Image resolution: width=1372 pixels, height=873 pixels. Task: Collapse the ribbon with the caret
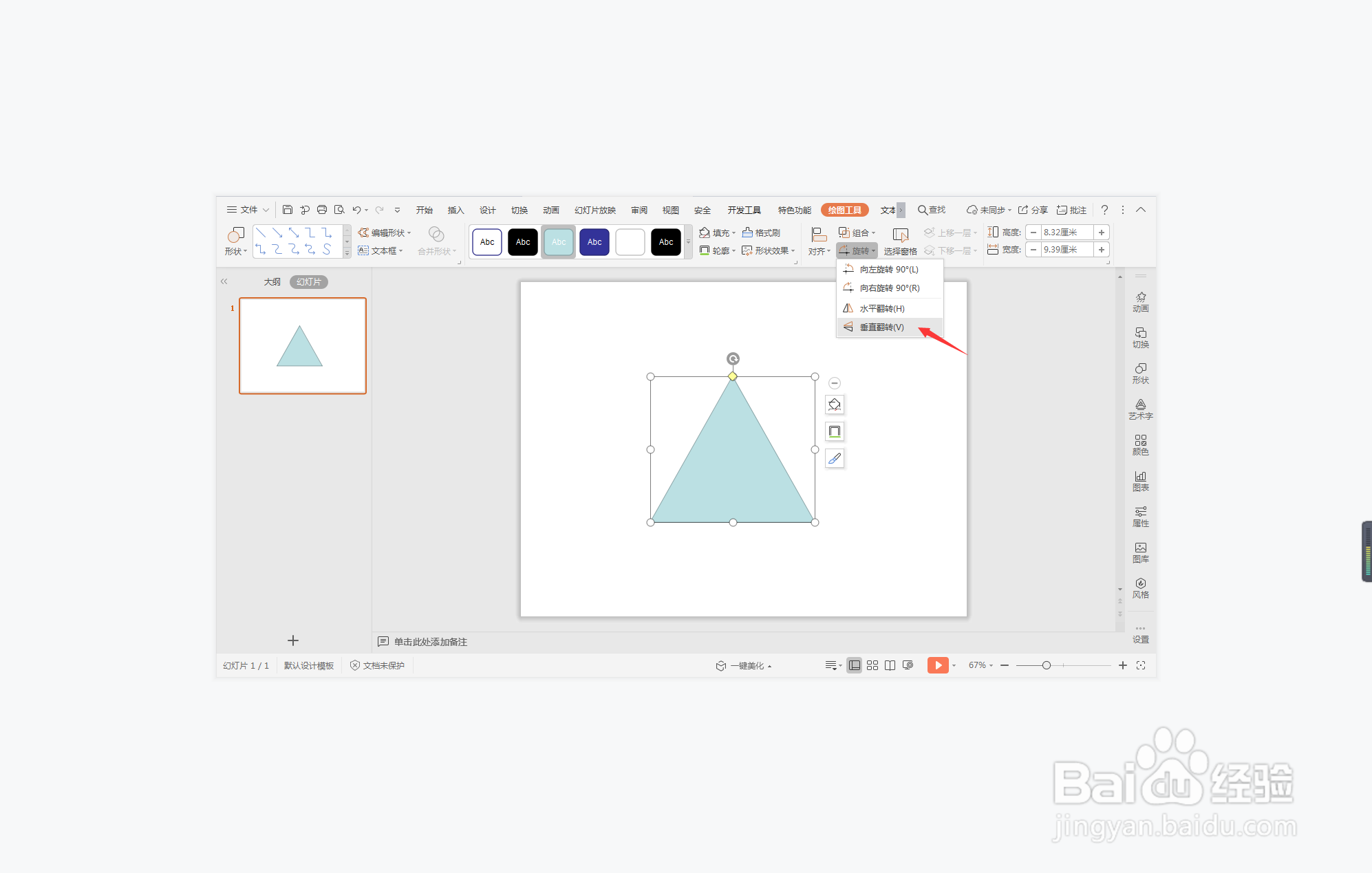pyautogui.click(x=1141, y=210)
